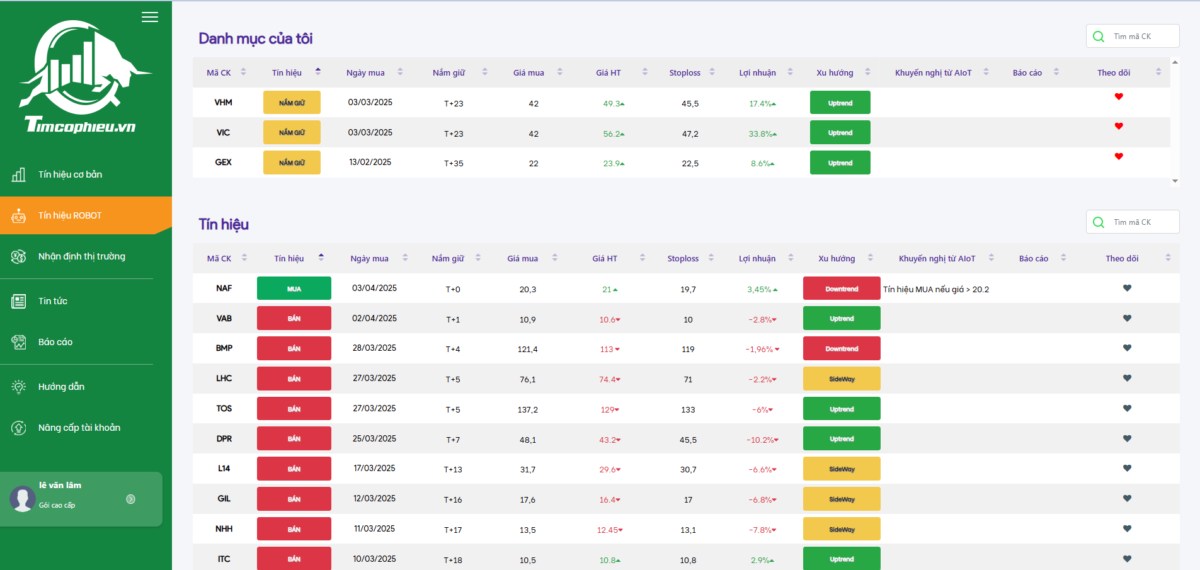Collapse sidebar with the hamburger menu icon
The image size is (1200, 570).
(150, 17)
